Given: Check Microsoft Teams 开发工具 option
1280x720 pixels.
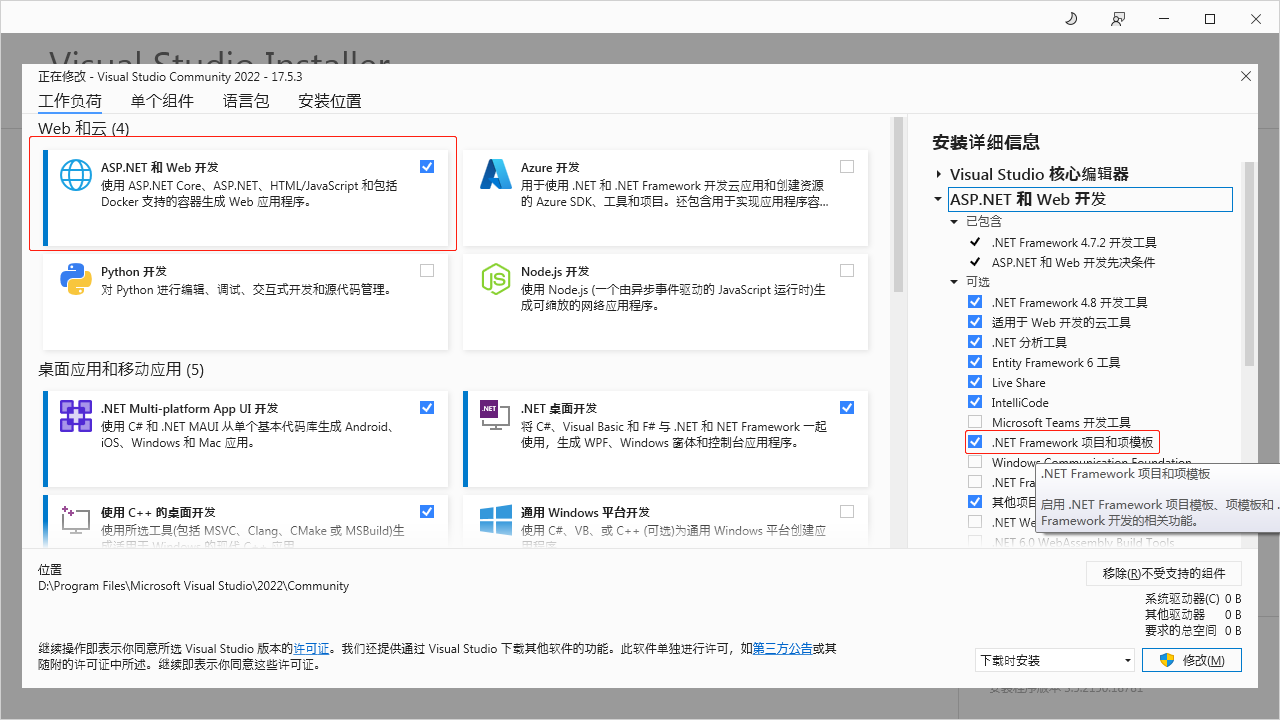Looking at the screenshot, I should [x=975, y=422].
